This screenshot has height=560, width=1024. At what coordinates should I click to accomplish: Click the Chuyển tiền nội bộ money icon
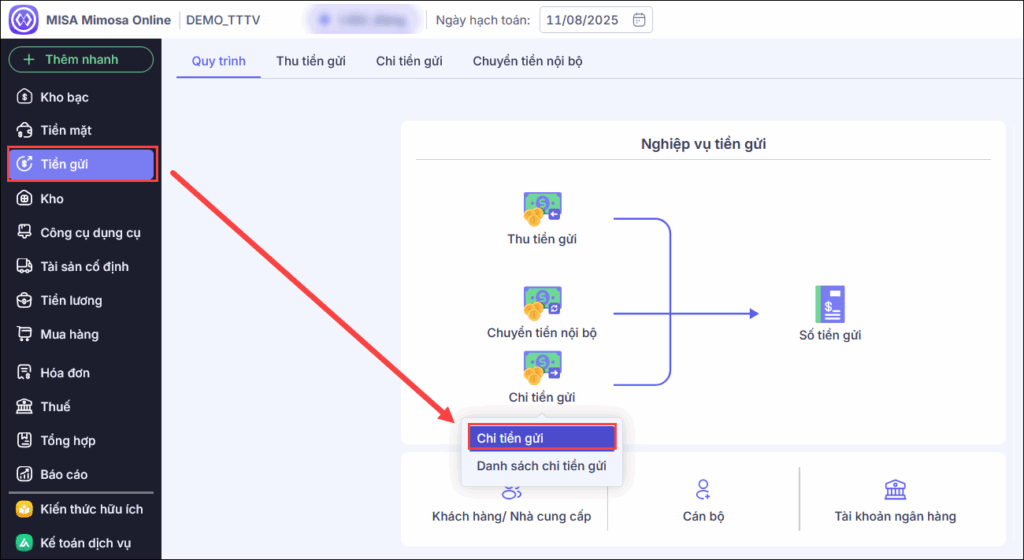coord(542,303)
